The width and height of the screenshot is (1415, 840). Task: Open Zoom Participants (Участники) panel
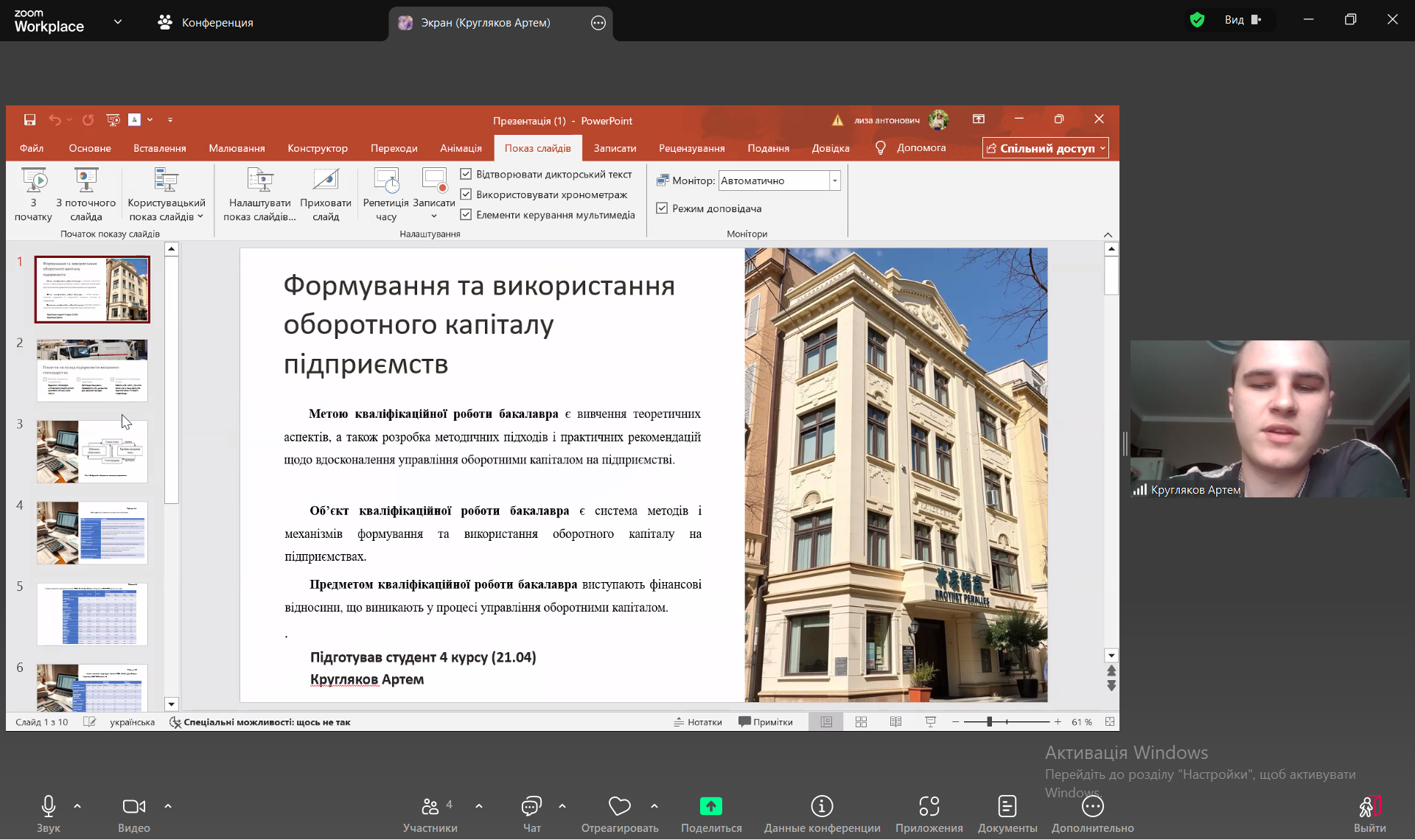click(x=430, y=807)
